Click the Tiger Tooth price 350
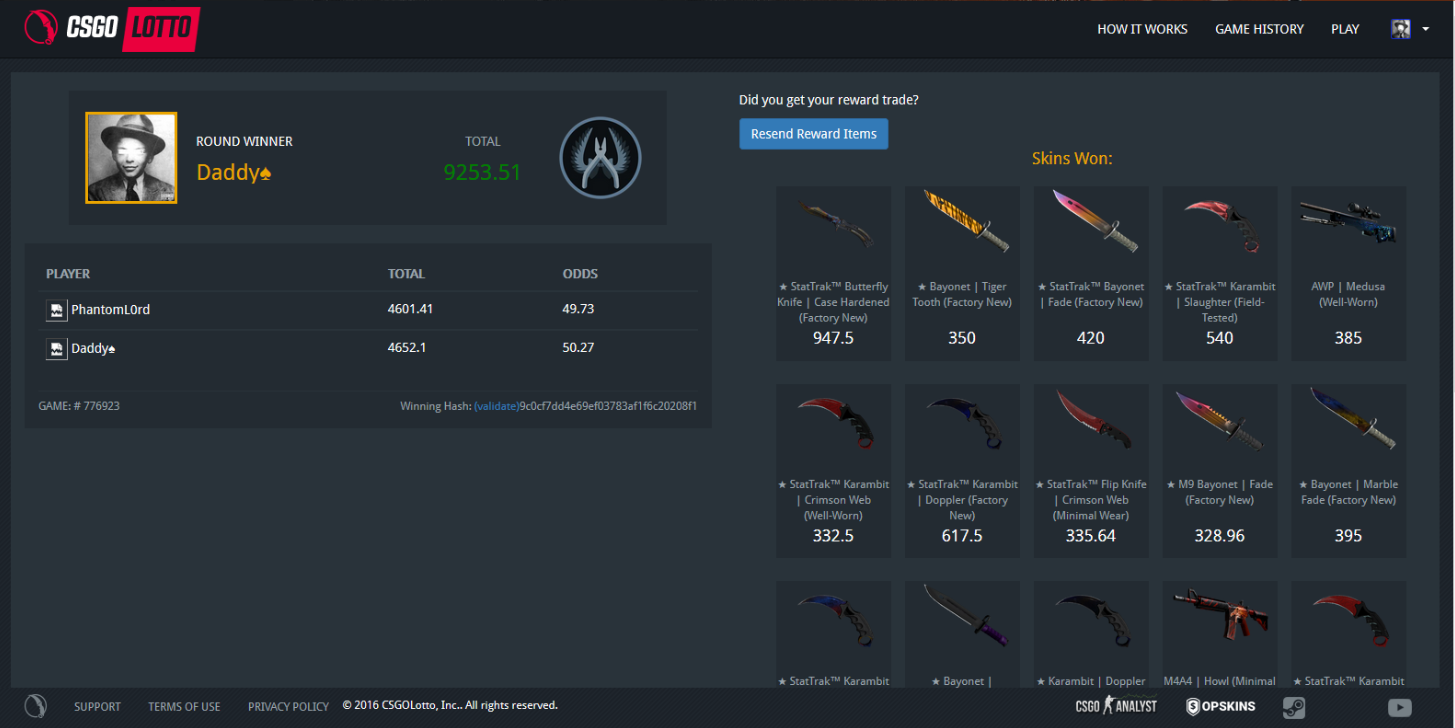1455x728 pixels. [962, 338]
